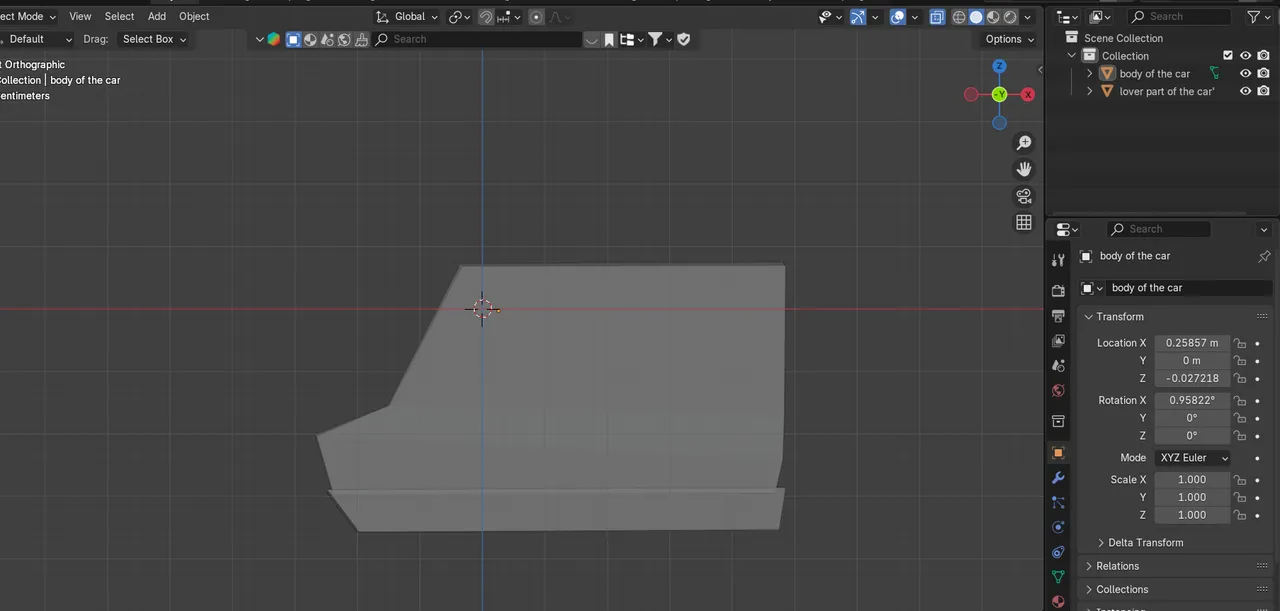Screen dimensions: 1280x611
Task: Open the Physics properties tab icon
Action: tap(1058, 527)
